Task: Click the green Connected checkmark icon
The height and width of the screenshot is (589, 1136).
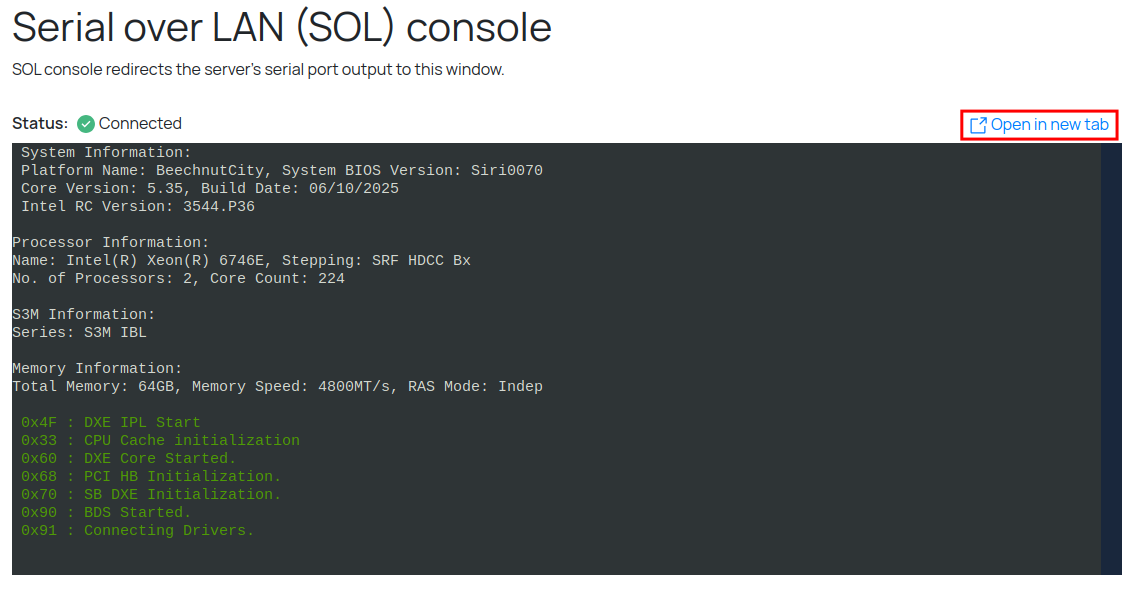Action: pyautogui.click(x=86, y=124)
